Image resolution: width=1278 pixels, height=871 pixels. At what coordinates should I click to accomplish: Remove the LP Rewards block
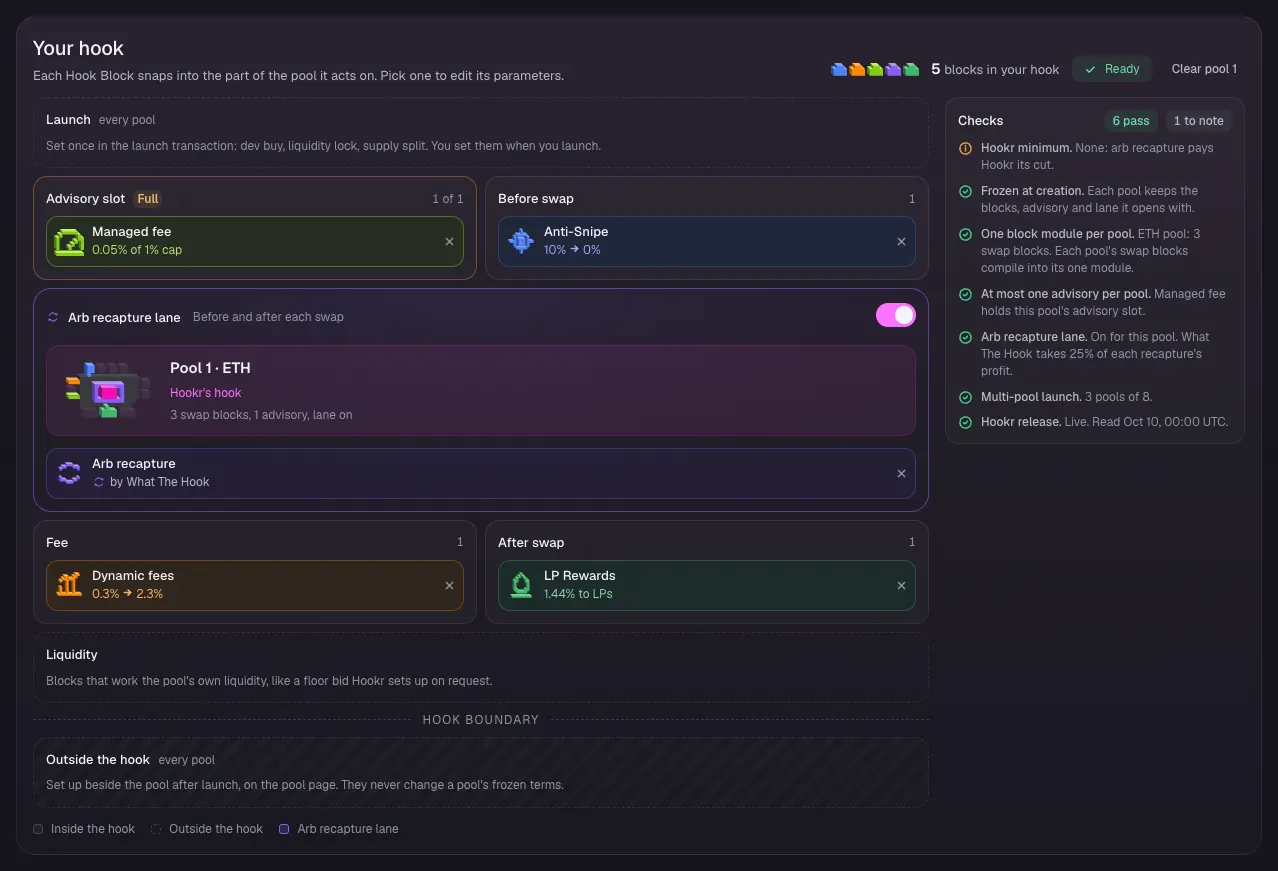tap(901, 585)
